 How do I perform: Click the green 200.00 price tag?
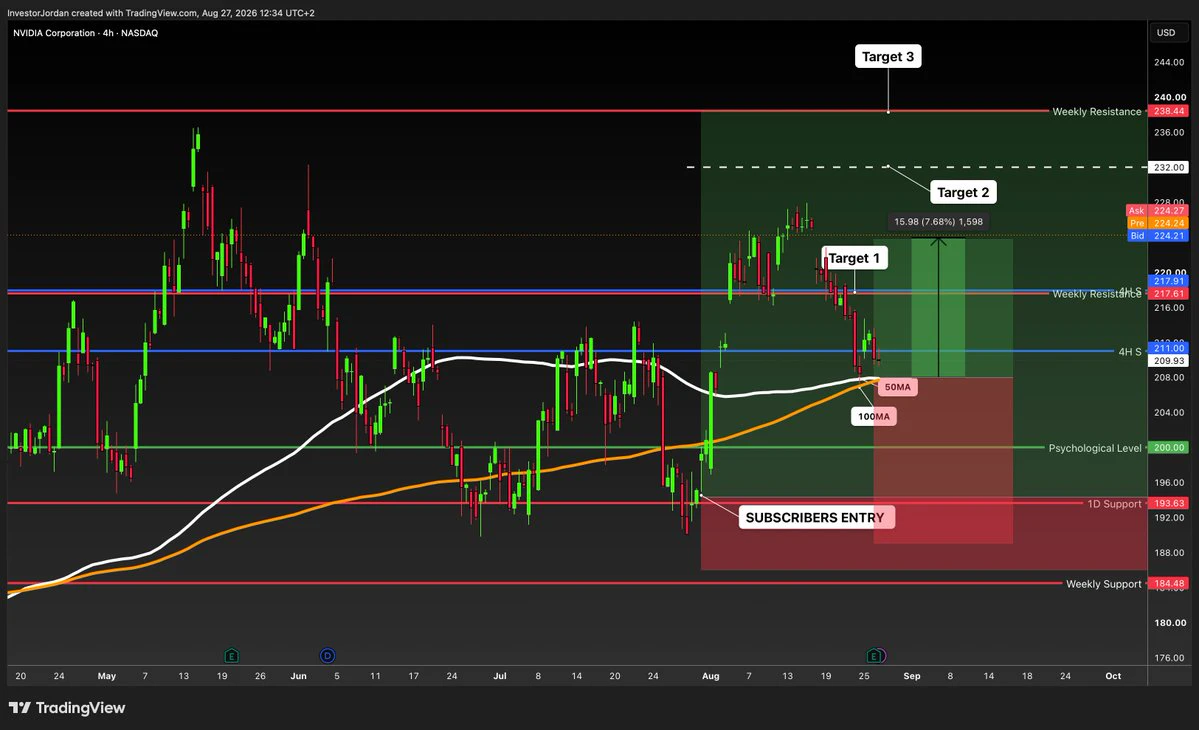coord(1169,447)
